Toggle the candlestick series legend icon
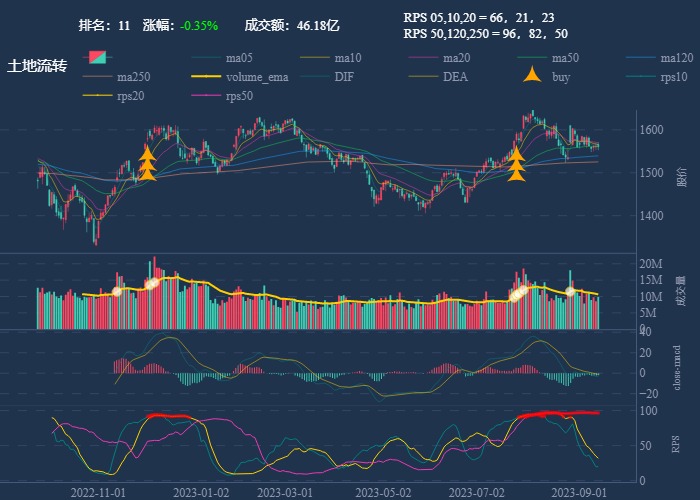The height and width of the screenshot is (500, 700). point(98,58)
